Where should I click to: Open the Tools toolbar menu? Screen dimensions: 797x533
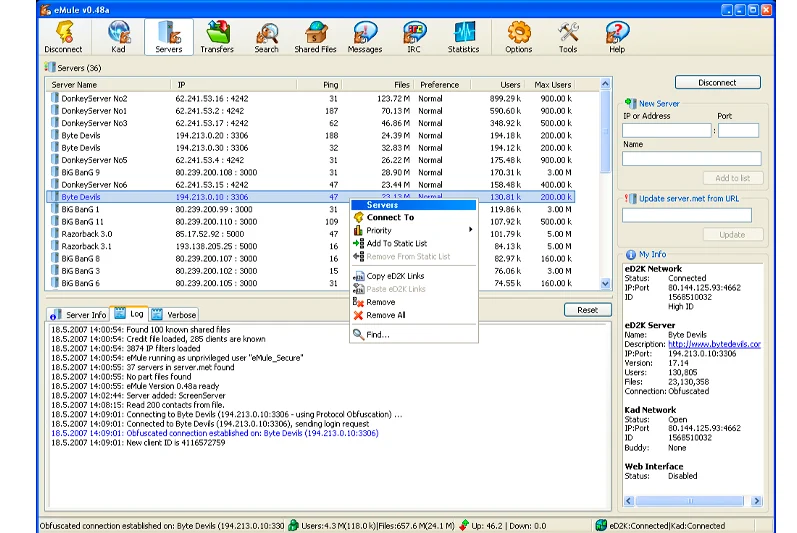click(568, 37)
